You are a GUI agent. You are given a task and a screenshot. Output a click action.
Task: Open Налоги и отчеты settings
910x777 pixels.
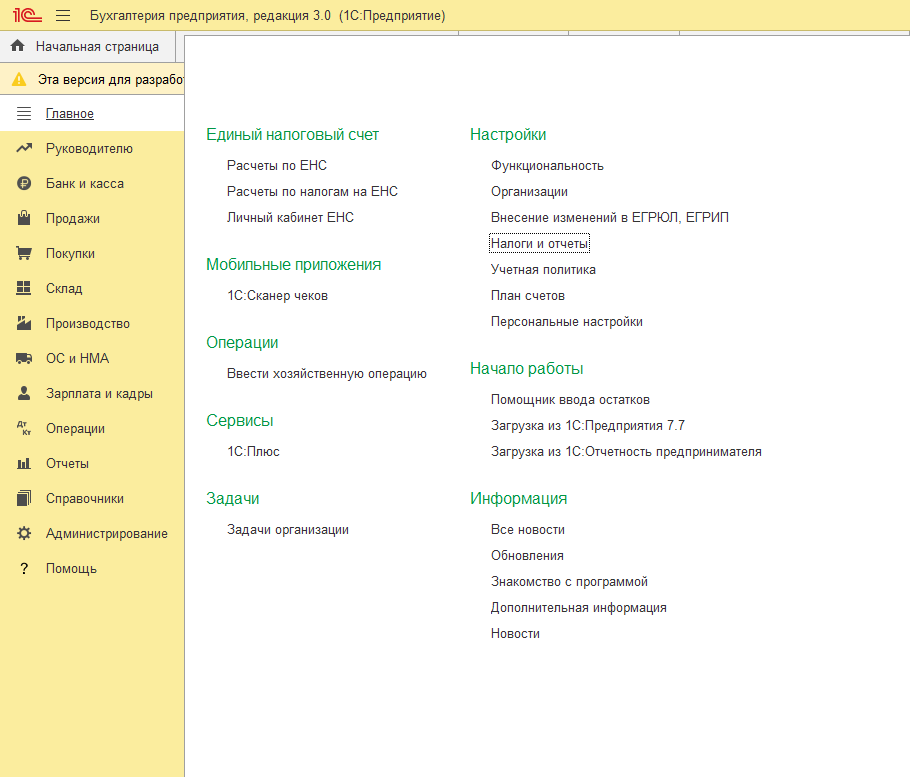point(540,244)
